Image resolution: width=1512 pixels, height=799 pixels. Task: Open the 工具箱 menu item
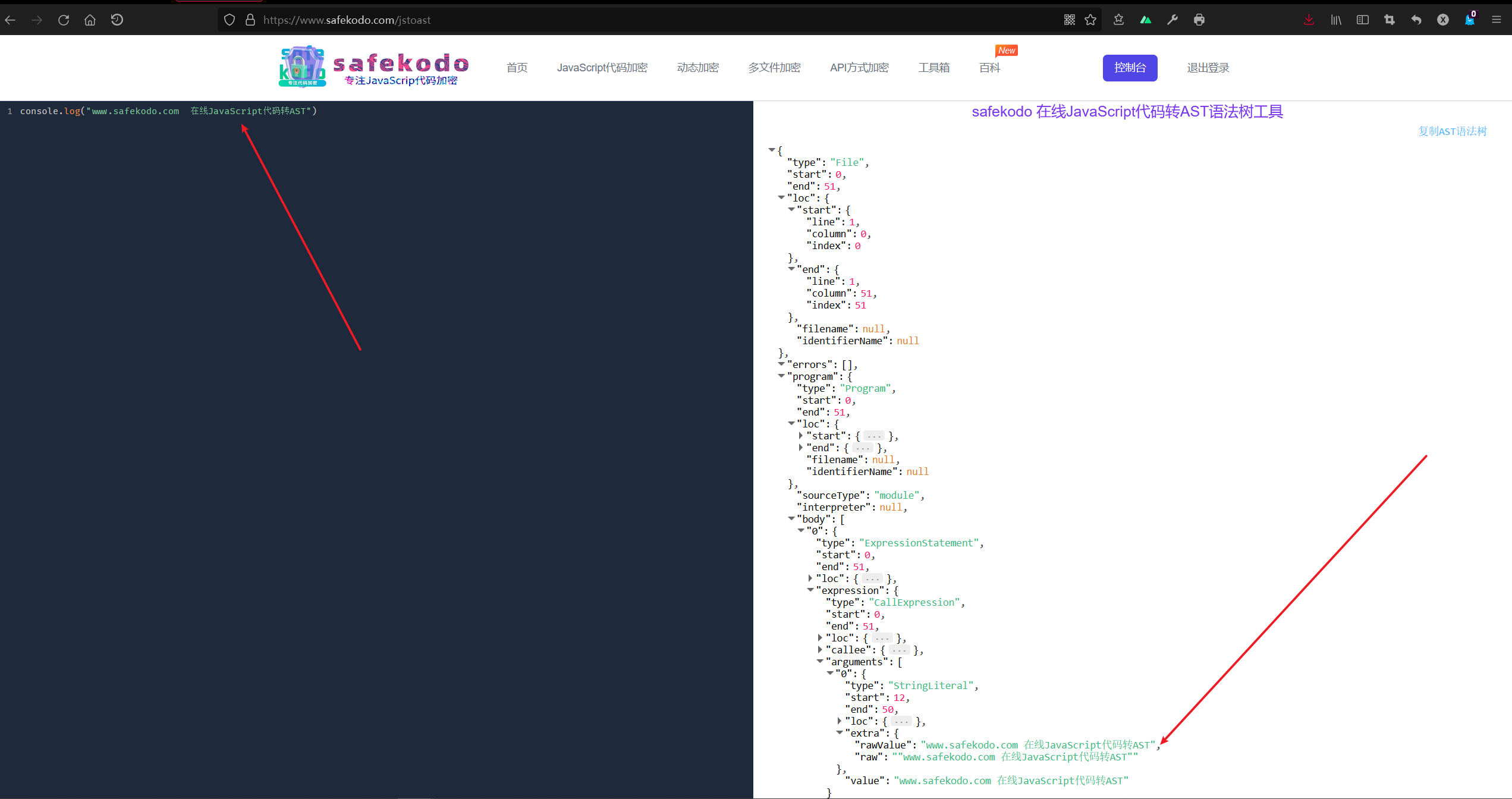pos(933,68)
